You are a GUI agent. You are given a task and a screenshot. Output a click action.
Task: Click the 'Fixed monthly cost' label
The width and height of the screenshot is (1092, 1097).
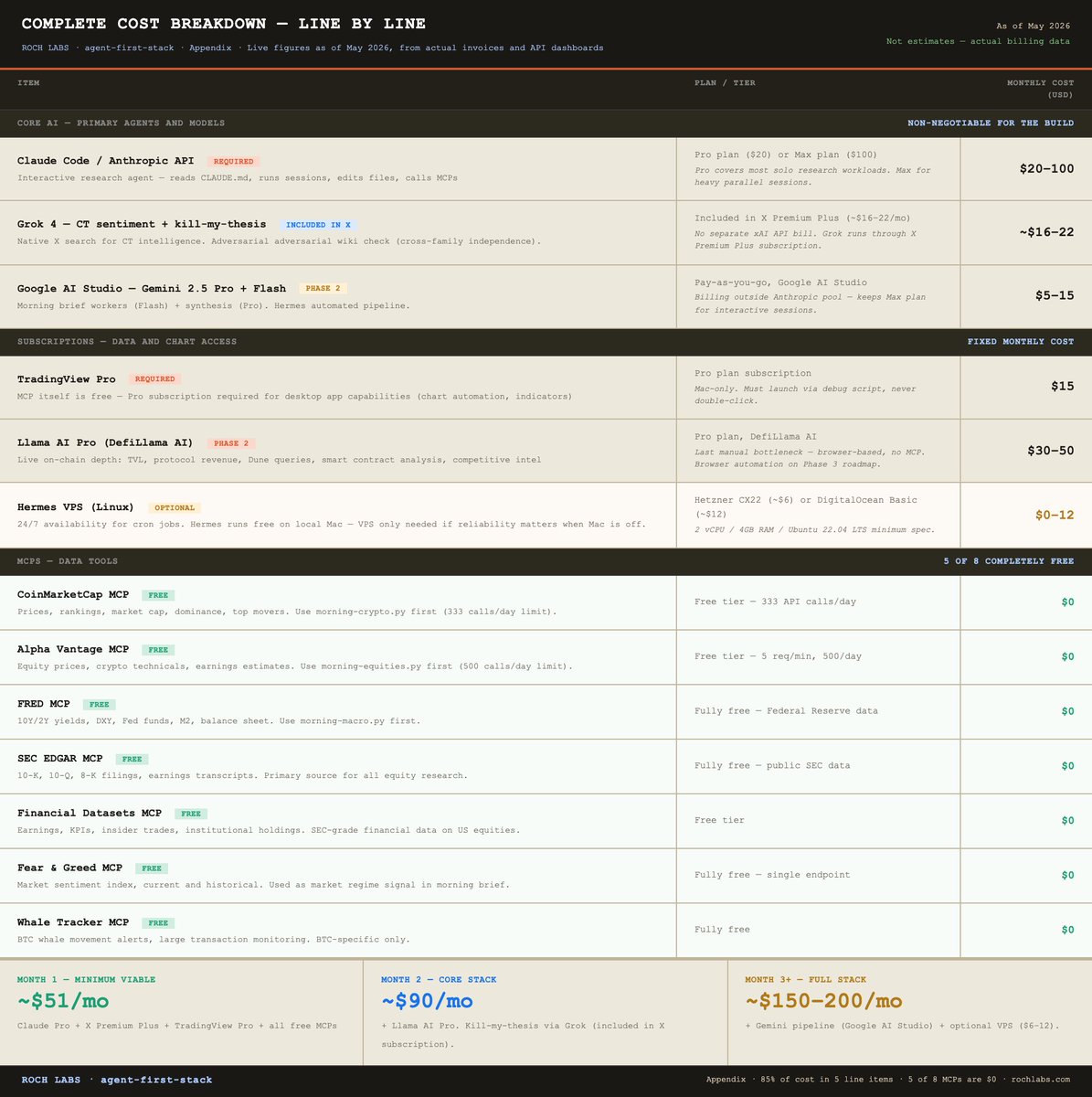point(1021,342)
